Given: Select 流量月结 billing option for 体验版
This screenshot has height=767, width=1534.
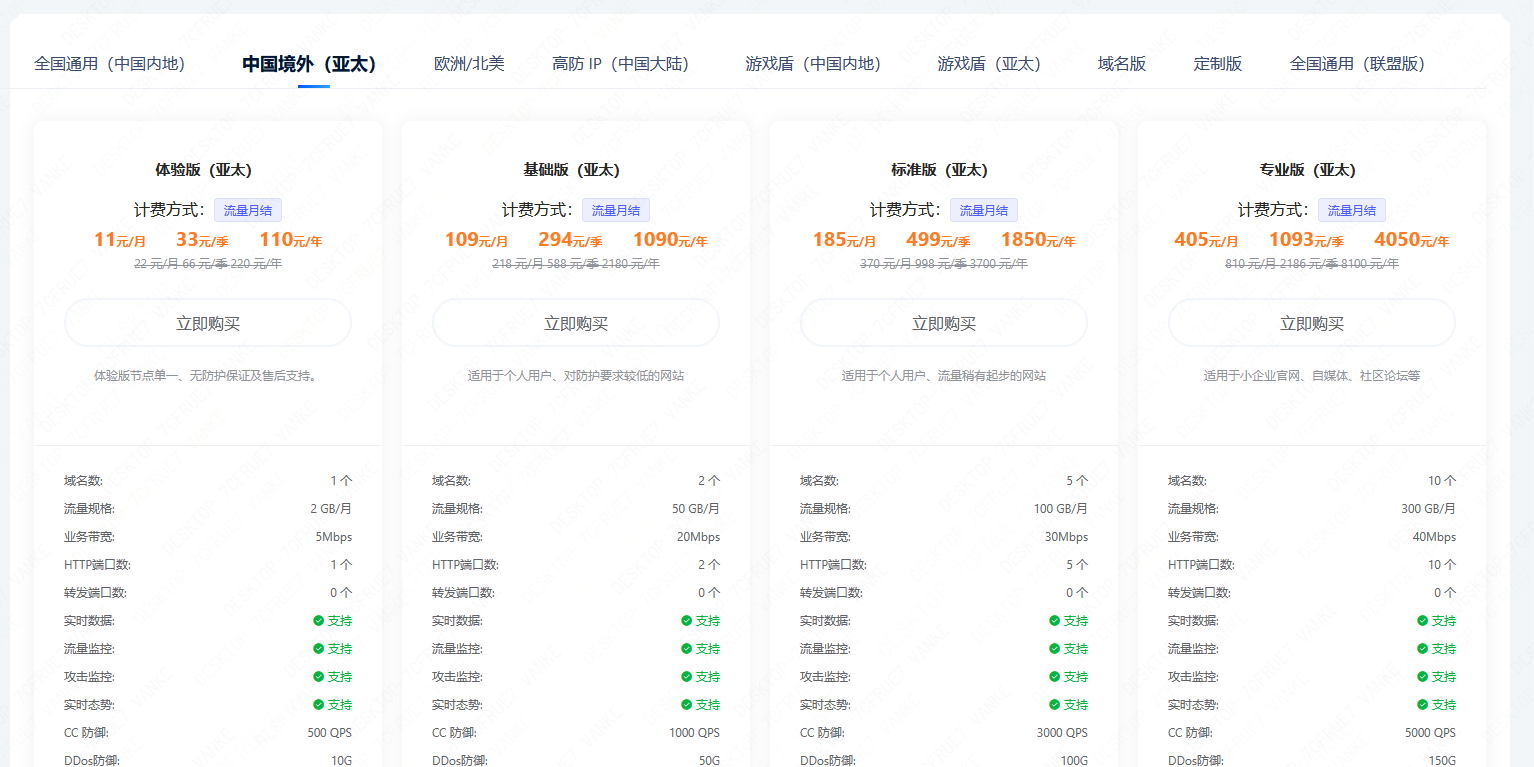Looking at the screenshot, I should click(248, 210).
